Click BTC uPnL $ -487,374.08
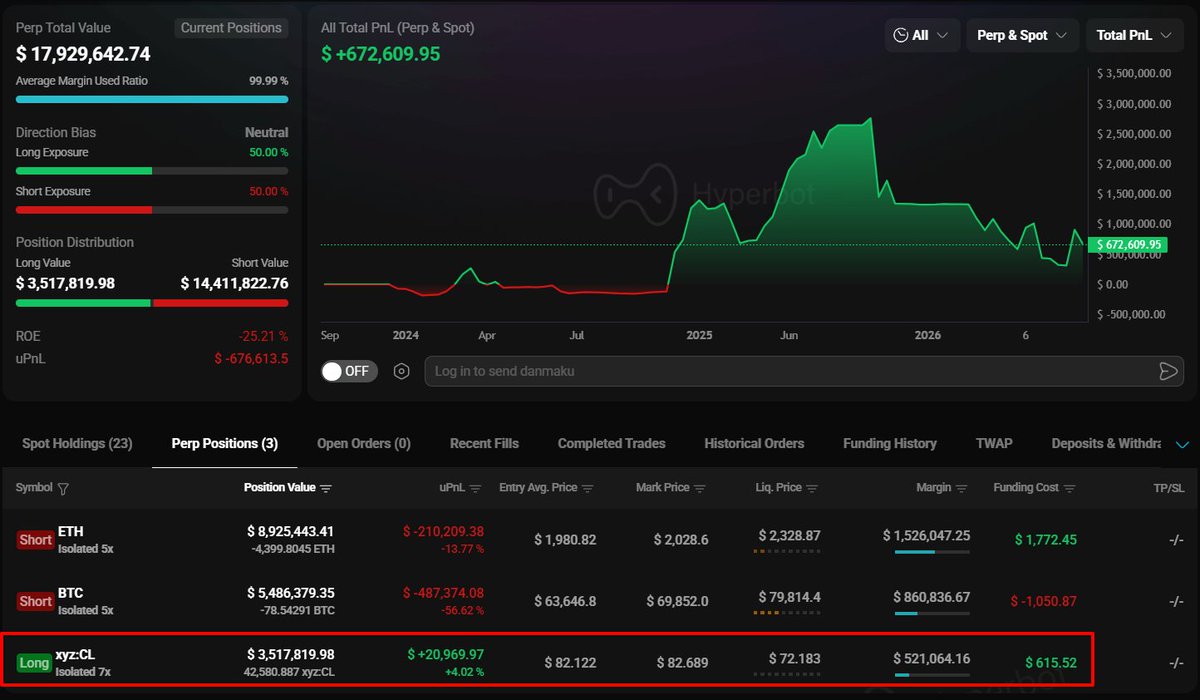 tap(443, 593)
